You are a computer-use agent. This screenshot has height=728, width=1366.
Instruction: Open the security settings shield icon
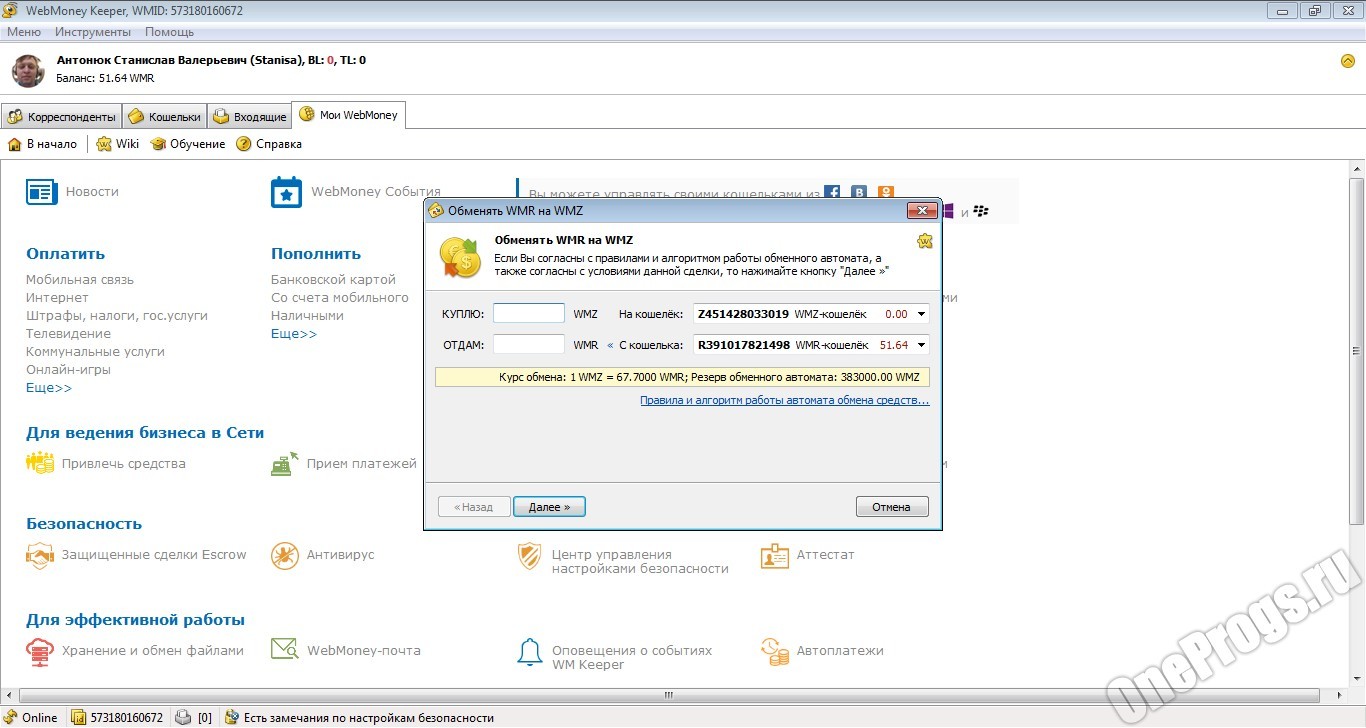tap(530, 556)
